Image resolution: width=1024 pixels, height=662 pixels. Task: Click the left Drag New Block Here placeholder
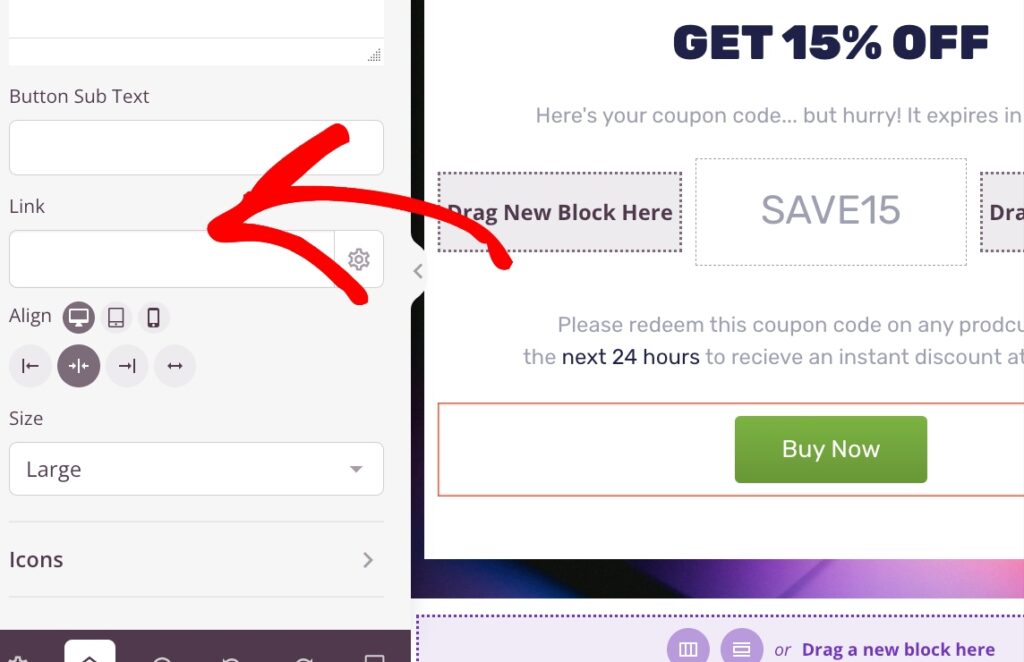tap(559, 212)
